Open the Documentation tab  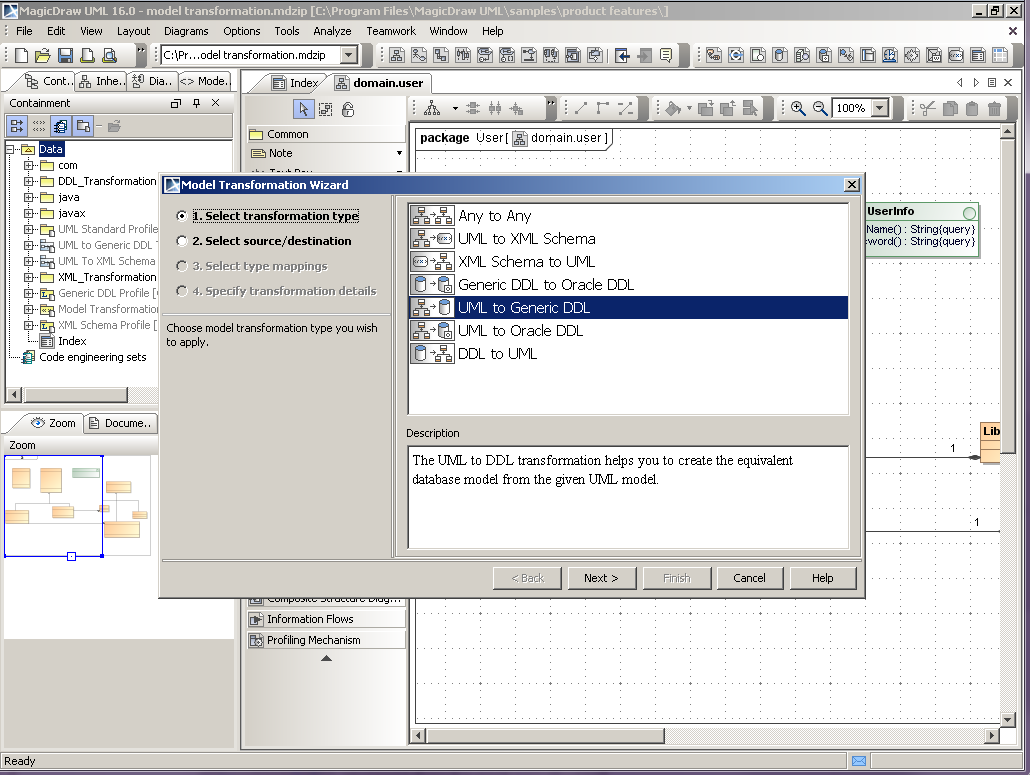point(121,423)
